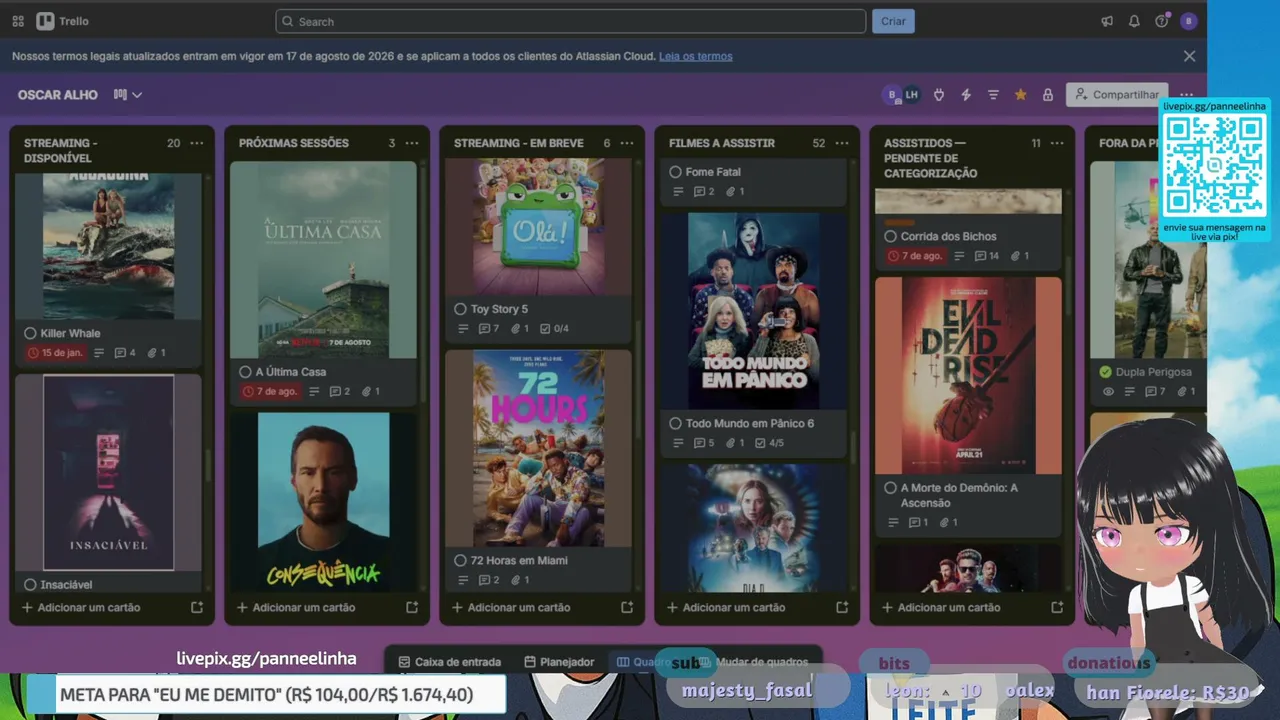Open the Leia os termos link
The width and height of the screenshot is (1280, 720).
[695, 56]
